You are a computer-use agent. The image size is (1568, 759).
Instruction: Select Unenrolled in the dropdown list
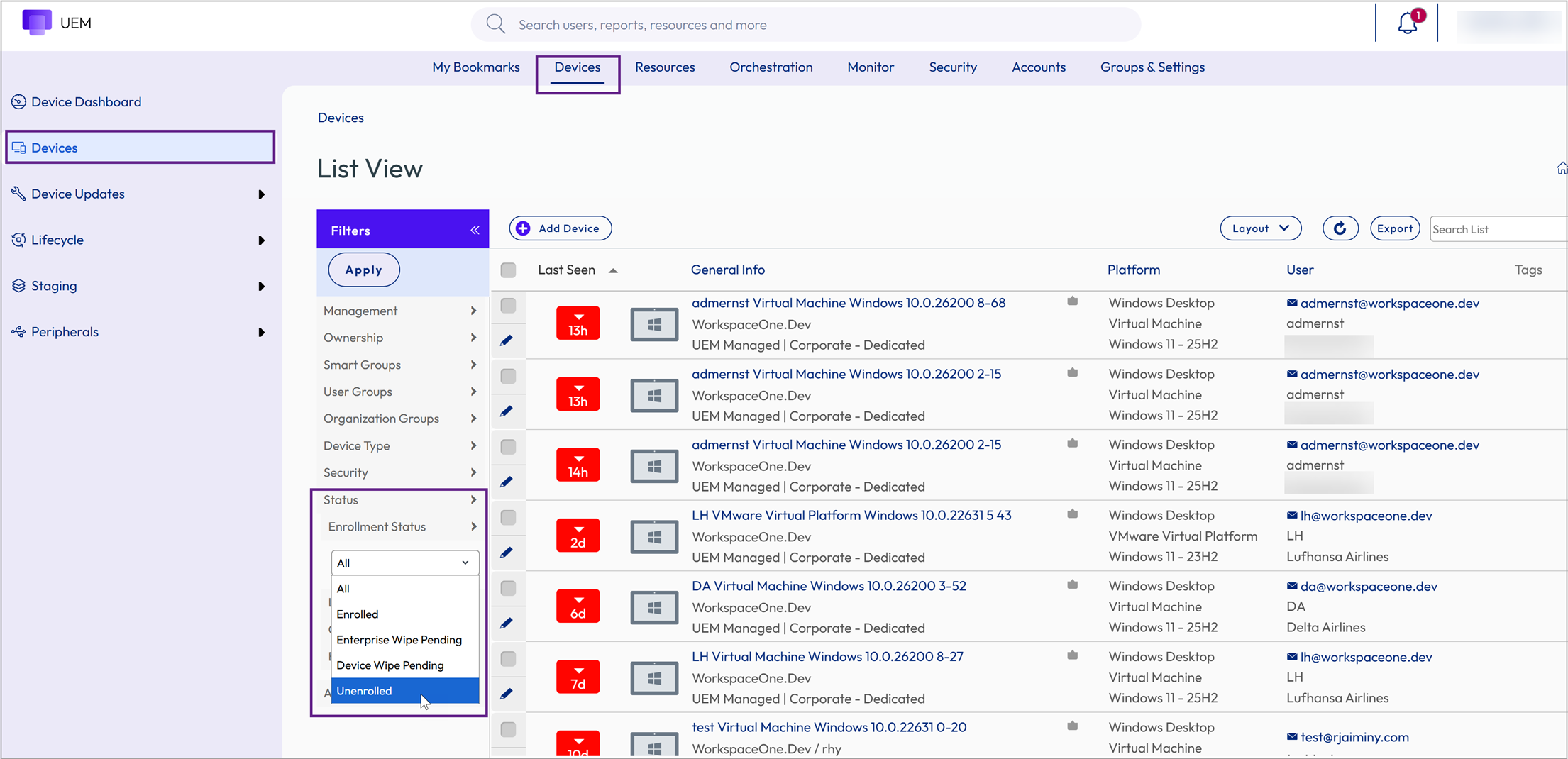tap(405, 691)
